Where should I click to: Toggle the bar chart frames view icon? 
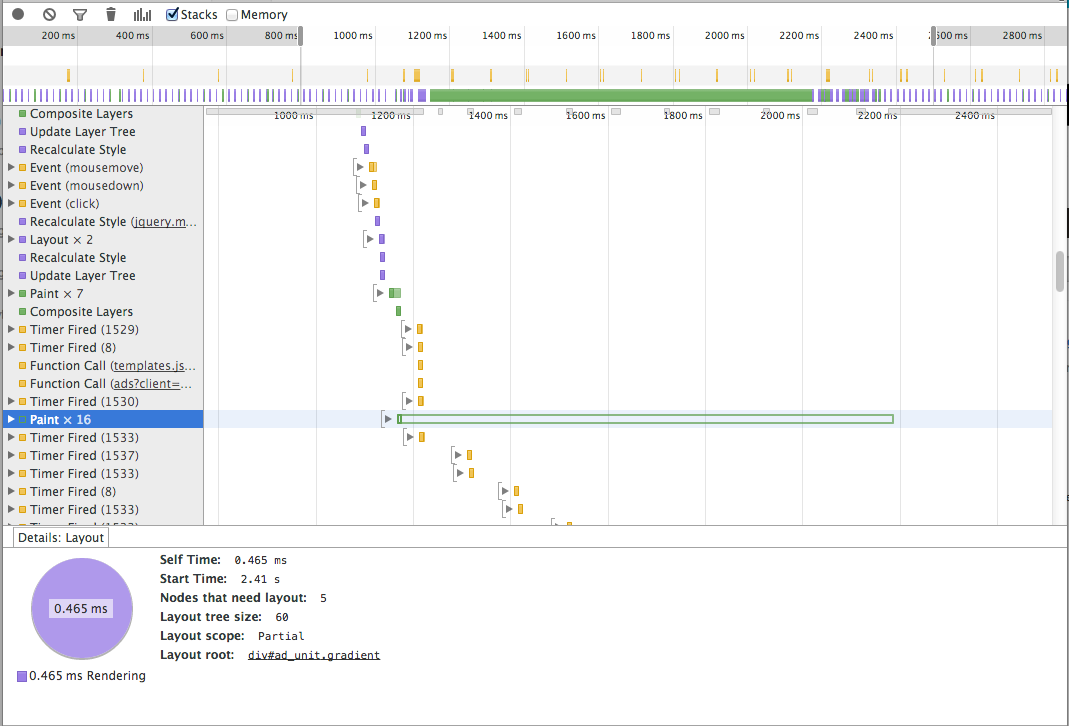(143, 15)
